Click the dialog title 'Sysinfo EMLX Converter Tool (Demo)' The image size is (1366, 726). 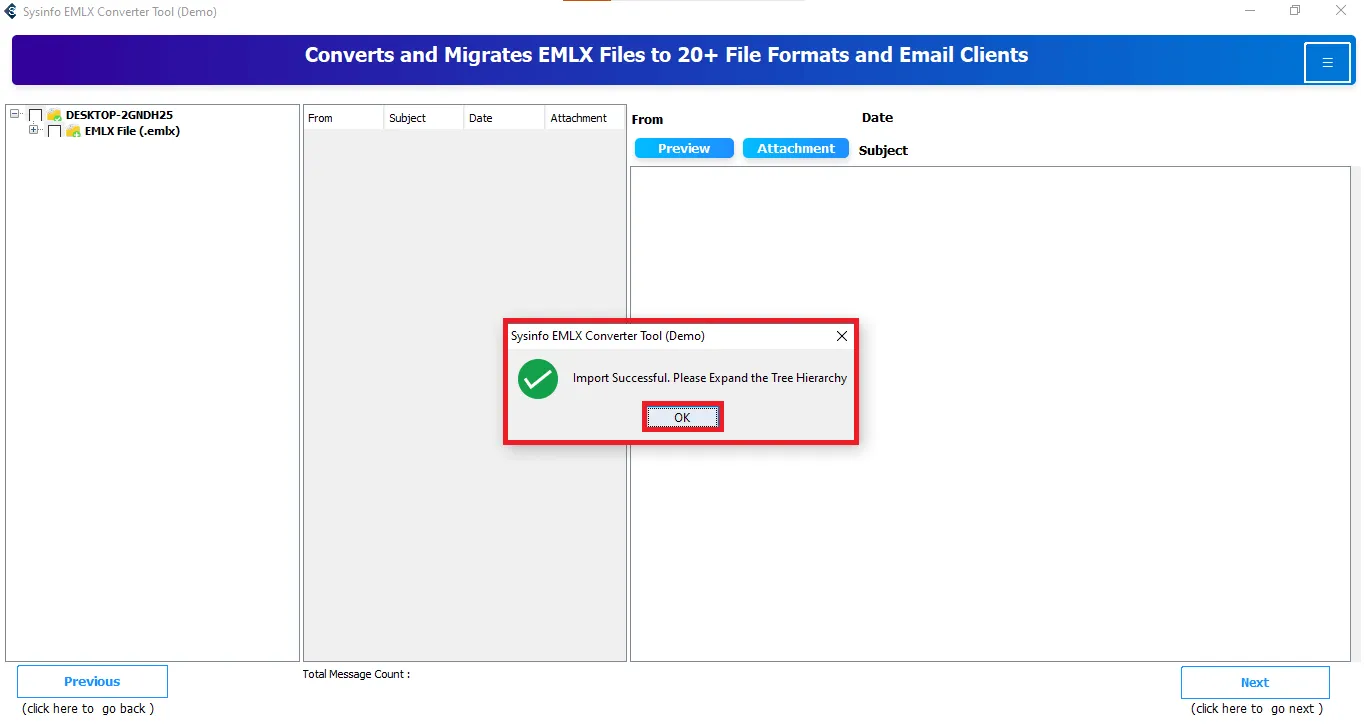pos(608,336)
